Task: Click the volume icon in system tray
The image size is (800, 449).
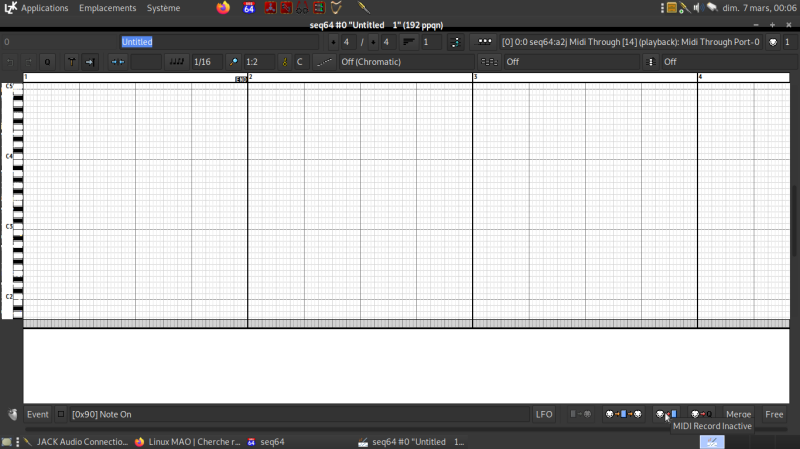Action: (x=697, y=8)
